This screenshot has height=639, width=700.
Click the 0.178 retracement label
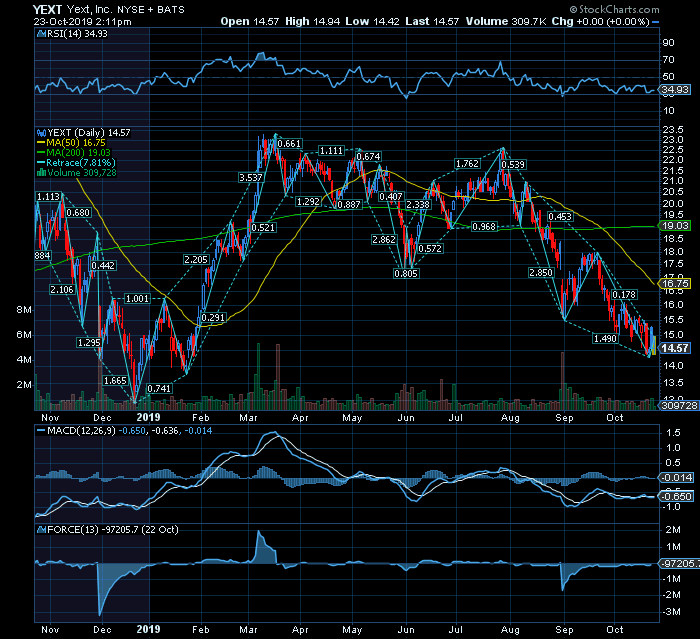point(624,295)
